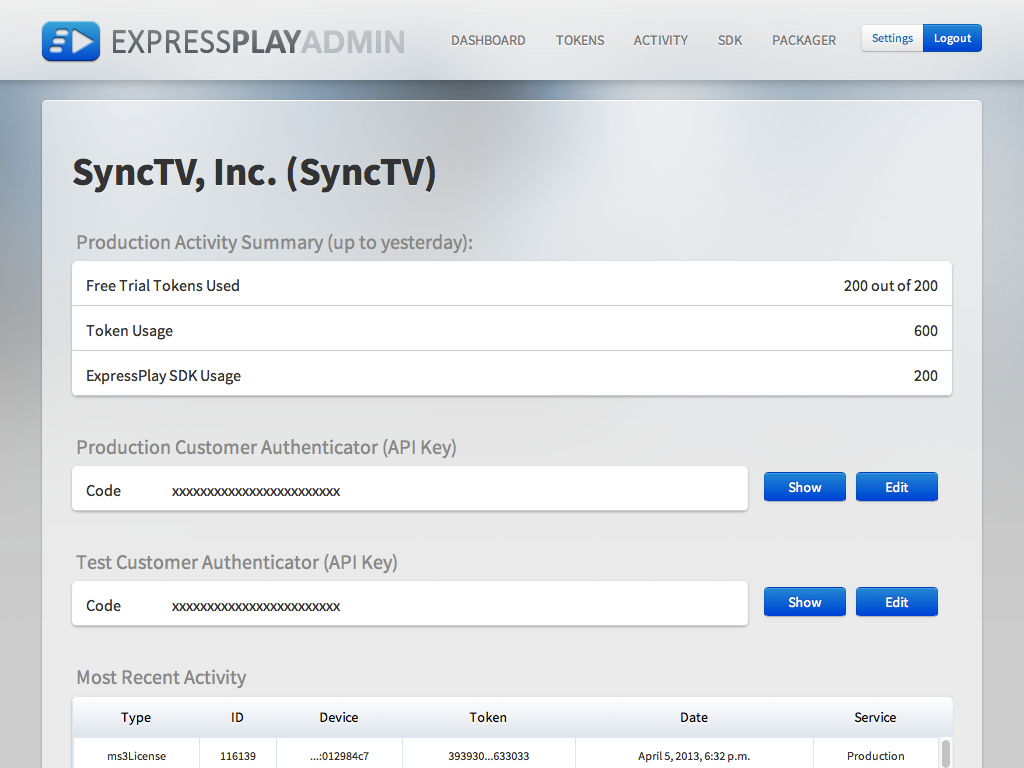Edit the Test Customer Authenticator key
Screen dimensions: 1024x768
click(896, 602)
